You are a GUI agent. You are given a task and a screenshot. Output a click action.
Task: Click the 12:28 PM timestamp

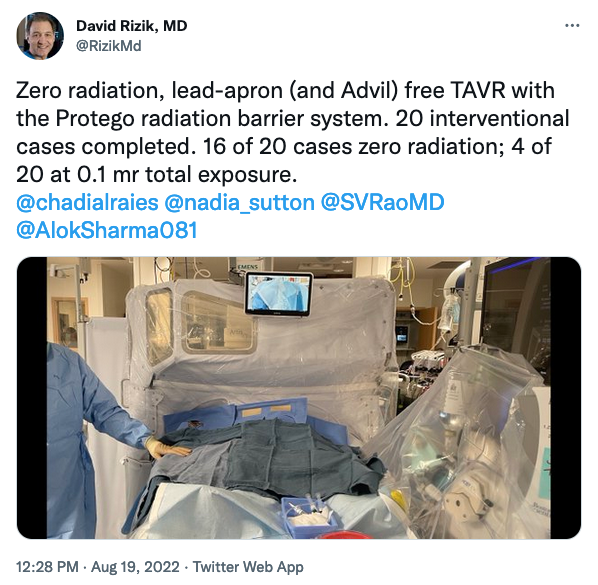click(47, 567)
